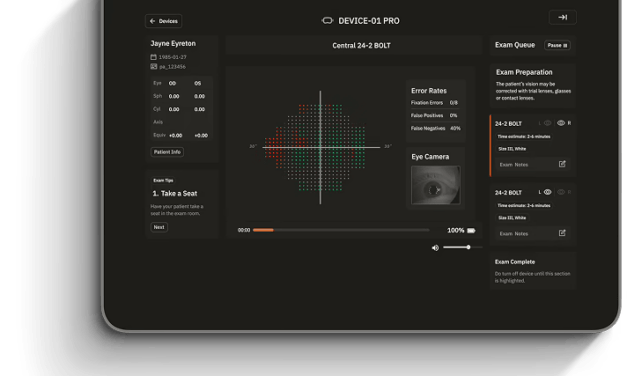
Task: Go to Next exam tip
Action: tap(159, 227)
